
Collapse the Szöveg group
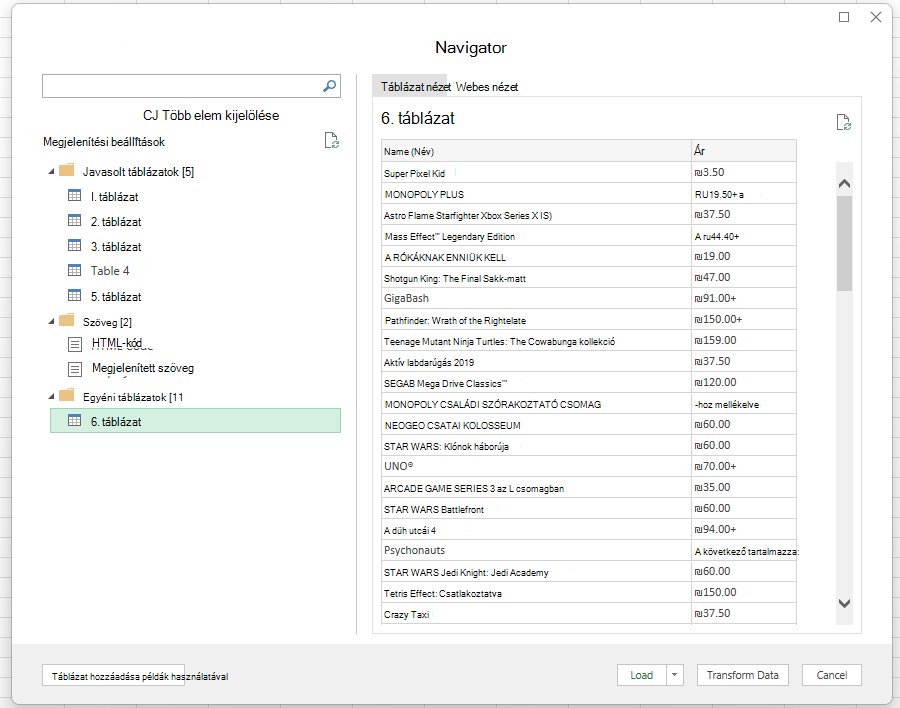[51, 322]
